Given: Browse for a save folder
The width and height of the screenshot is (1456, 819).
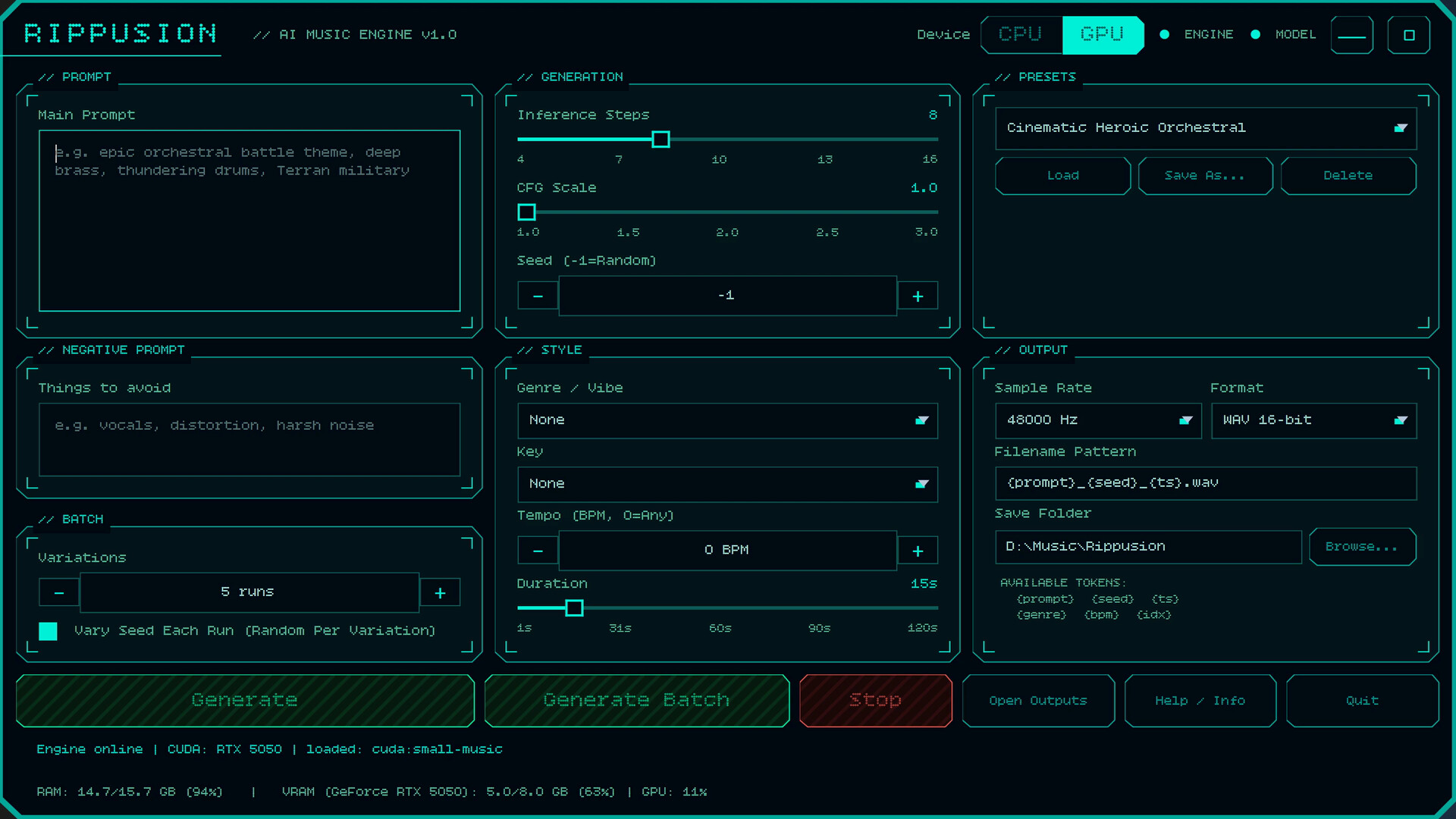Looking at the screenshot, I should pos(1362,547).
